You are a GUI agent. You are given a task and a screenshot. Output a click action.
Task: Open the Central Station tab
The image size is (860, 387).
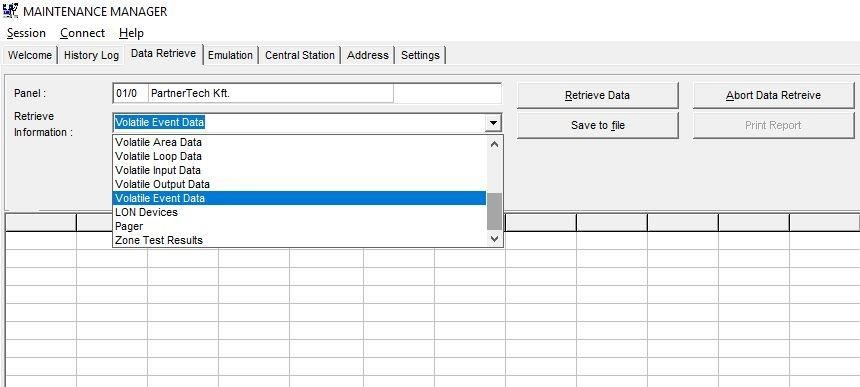click(300, 55)
